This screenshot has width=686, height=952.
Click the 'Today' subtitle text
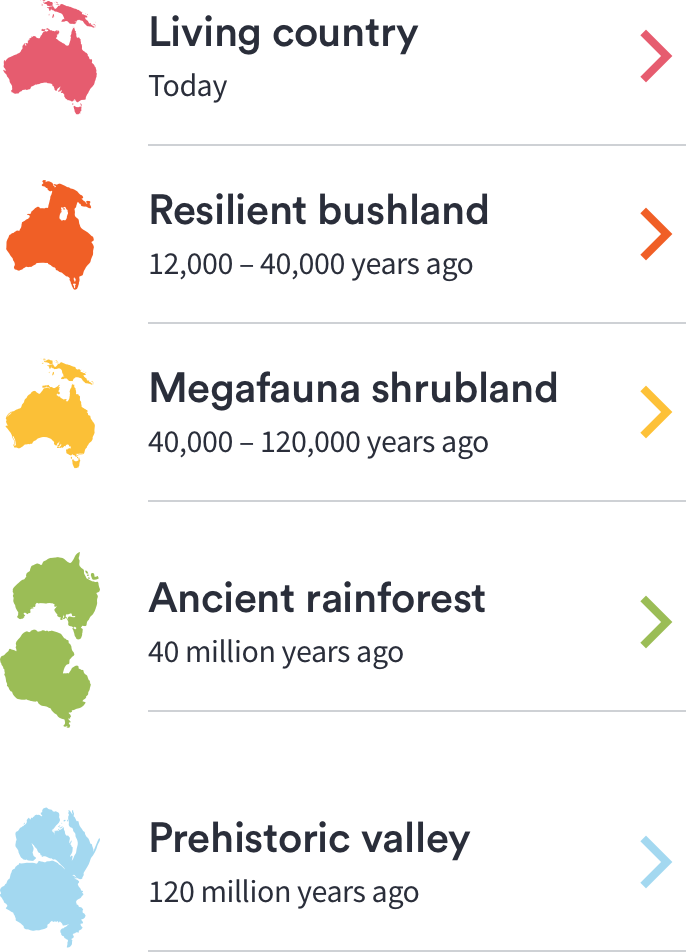tap(188, 86)
